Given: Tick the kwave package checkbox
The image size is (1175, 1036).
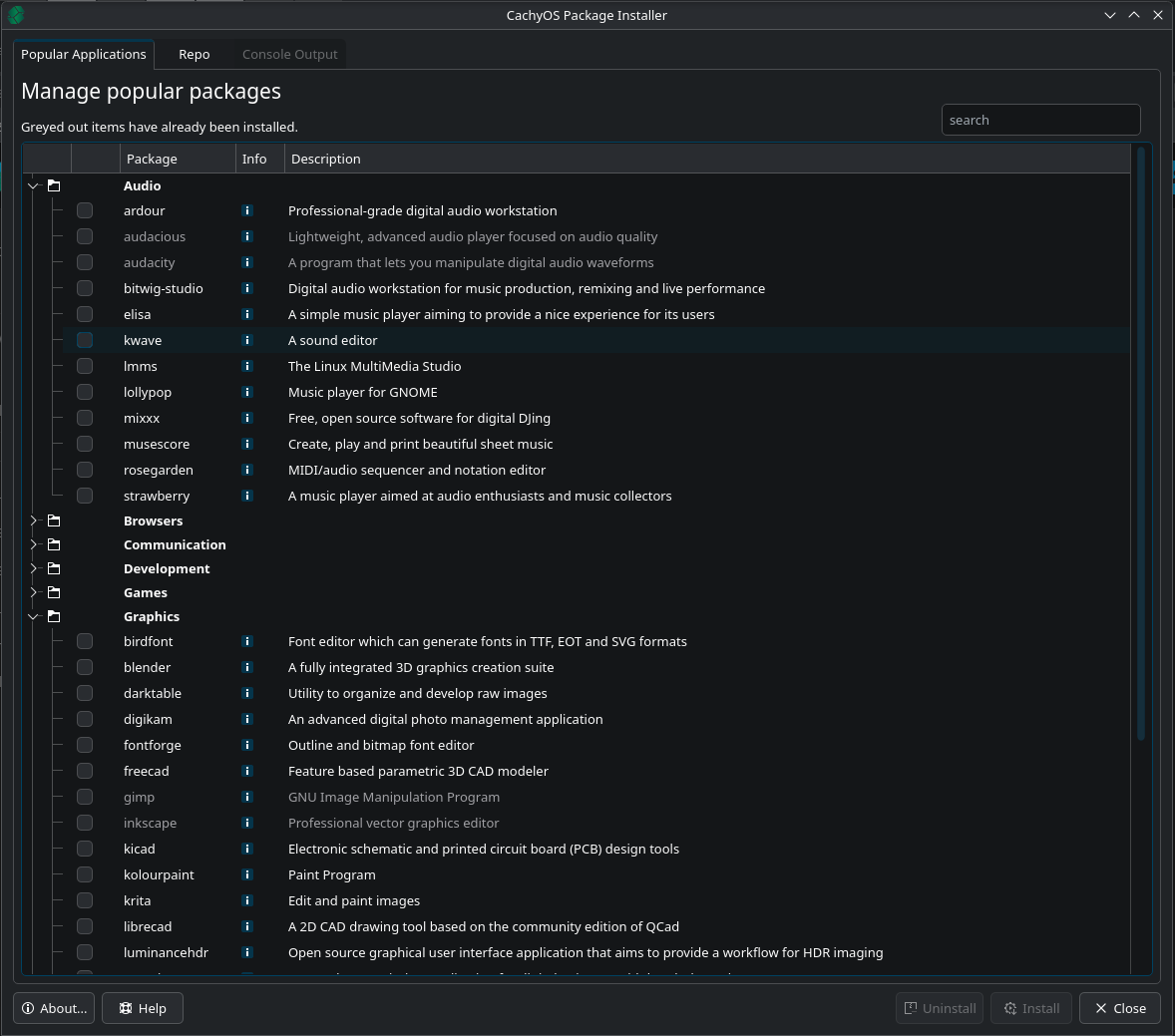Looking at the screenshot, I should 85,340.
